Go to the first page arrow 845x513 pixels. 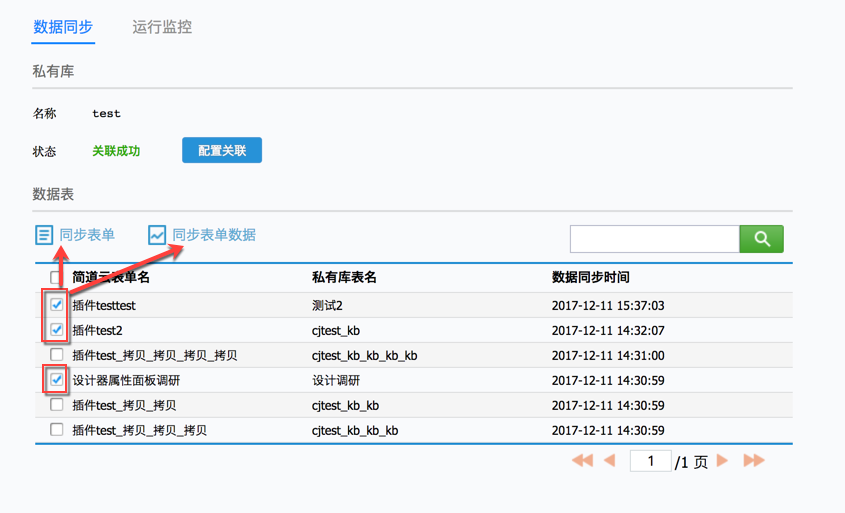[x=581, y=461]
